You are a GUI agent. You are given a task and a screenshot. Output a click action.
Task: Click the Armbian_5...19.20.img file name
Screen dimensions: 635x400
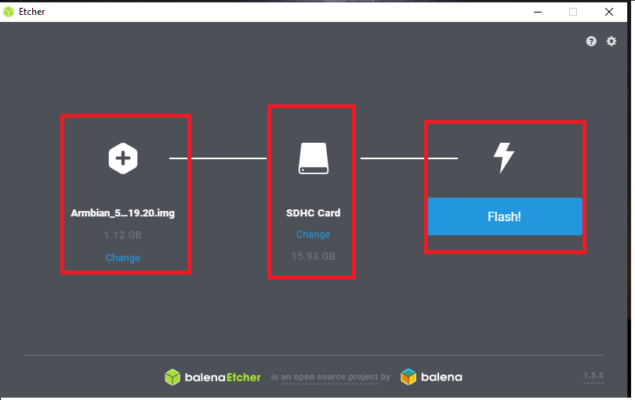click(123, 213)
